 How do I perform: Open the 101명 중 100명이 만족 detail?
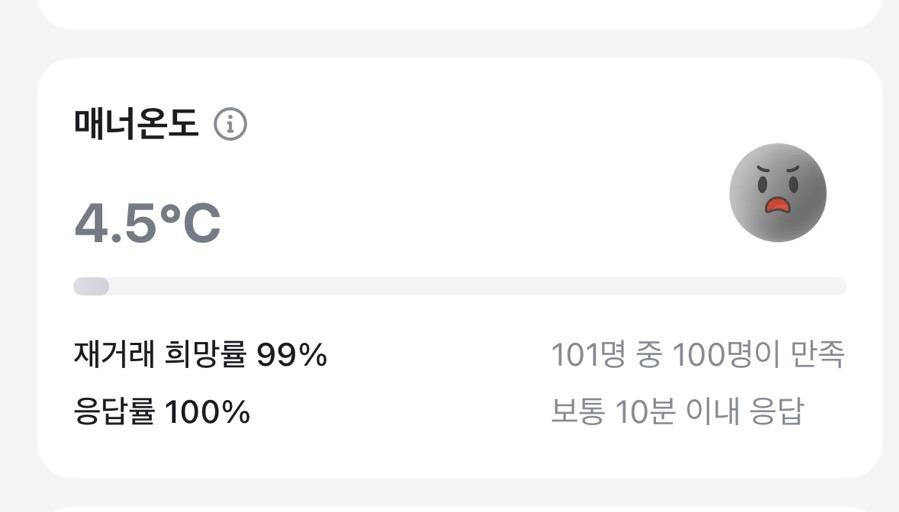698,355
